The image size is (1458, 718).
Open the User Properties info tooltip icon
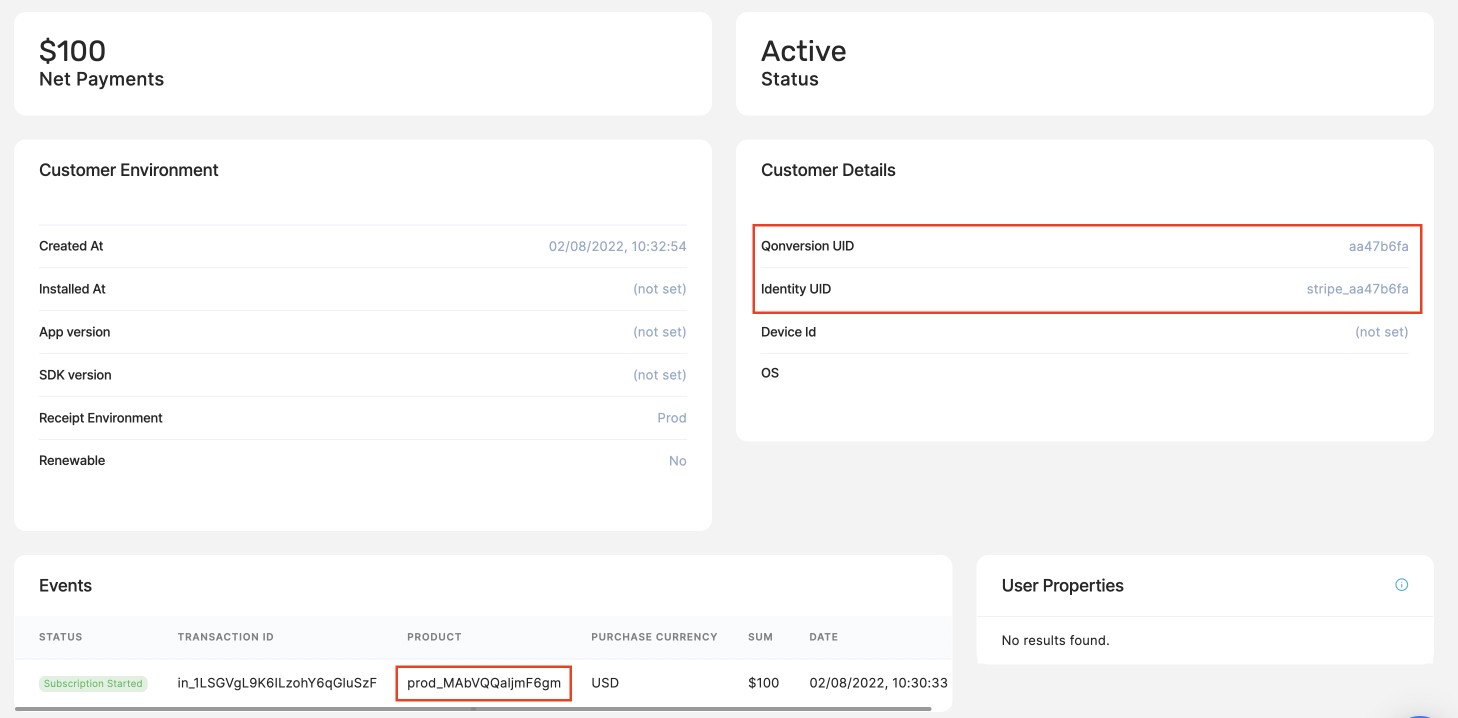(x=1400, y=584)
